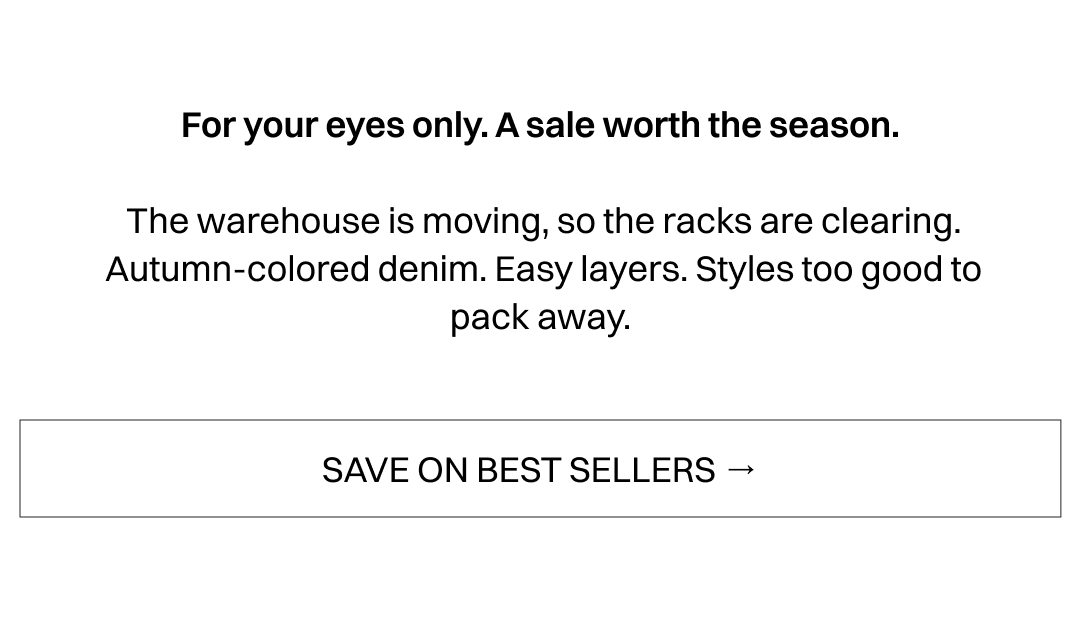Click the text 'so the racks are clearing.'
Viewport: 1080px width, 617px height.
(758, 221)
